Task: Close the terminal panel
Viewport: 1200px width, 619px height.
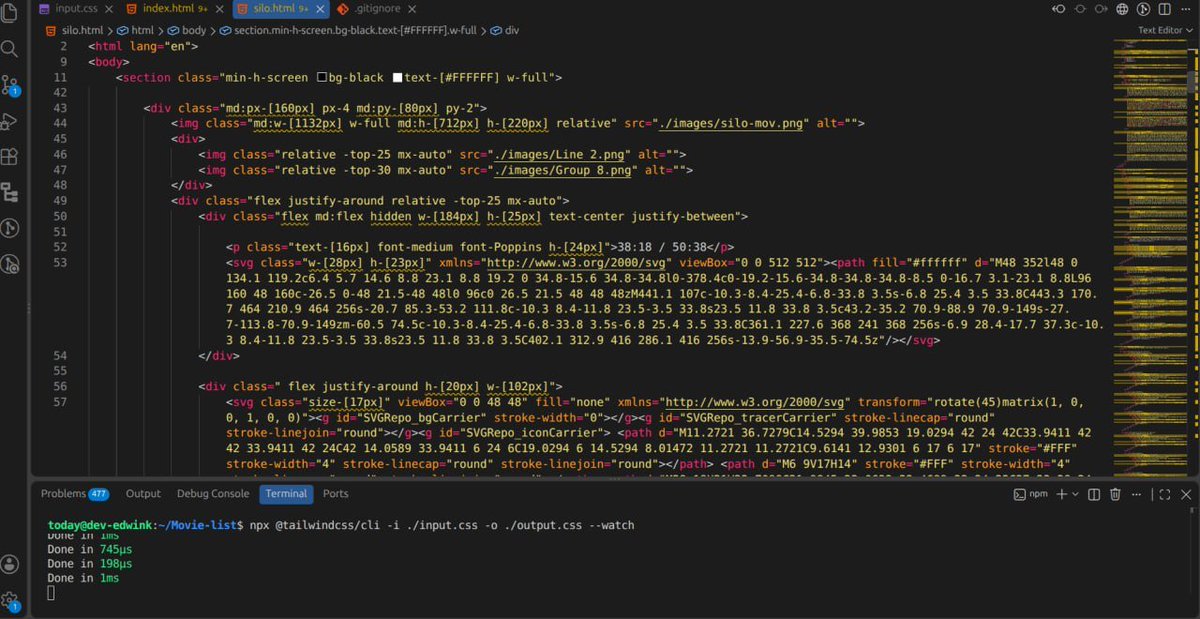Action: [x=1186, y=494]
